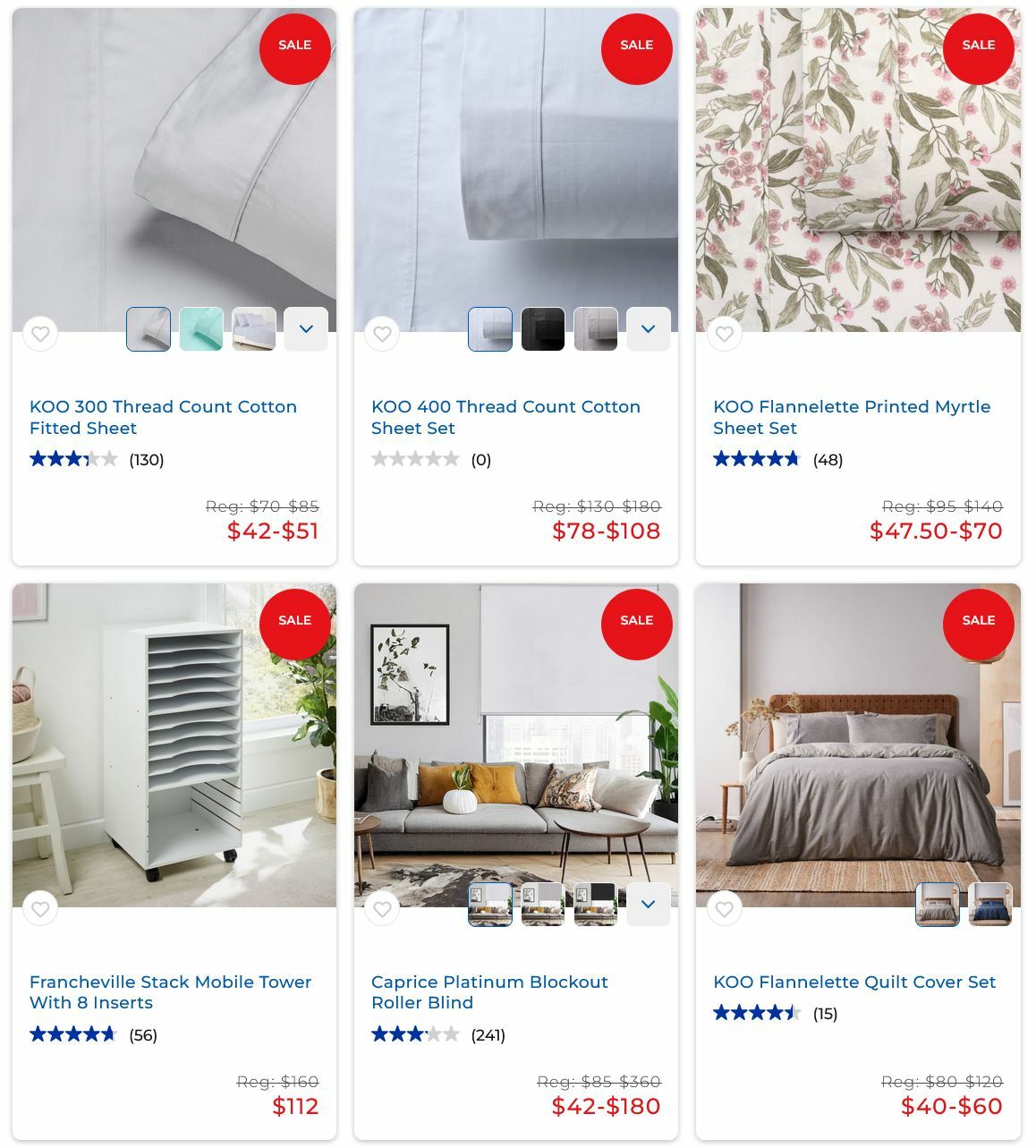Toggle wishlist heart for Flannelette Printed Myrtle Sheet Set
Viewport: 1036px width, 1148px height.
[725, 334]
